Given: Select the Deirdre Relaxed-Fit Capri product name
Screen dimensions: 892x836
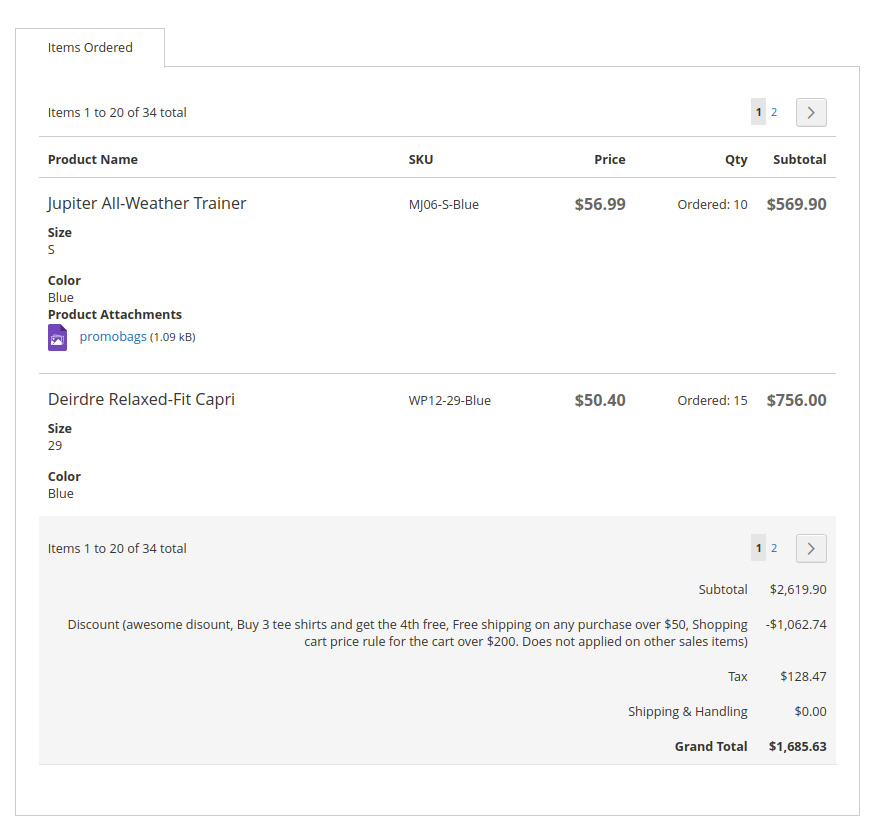Looking at the screenshot, I should tap(141, 399).
